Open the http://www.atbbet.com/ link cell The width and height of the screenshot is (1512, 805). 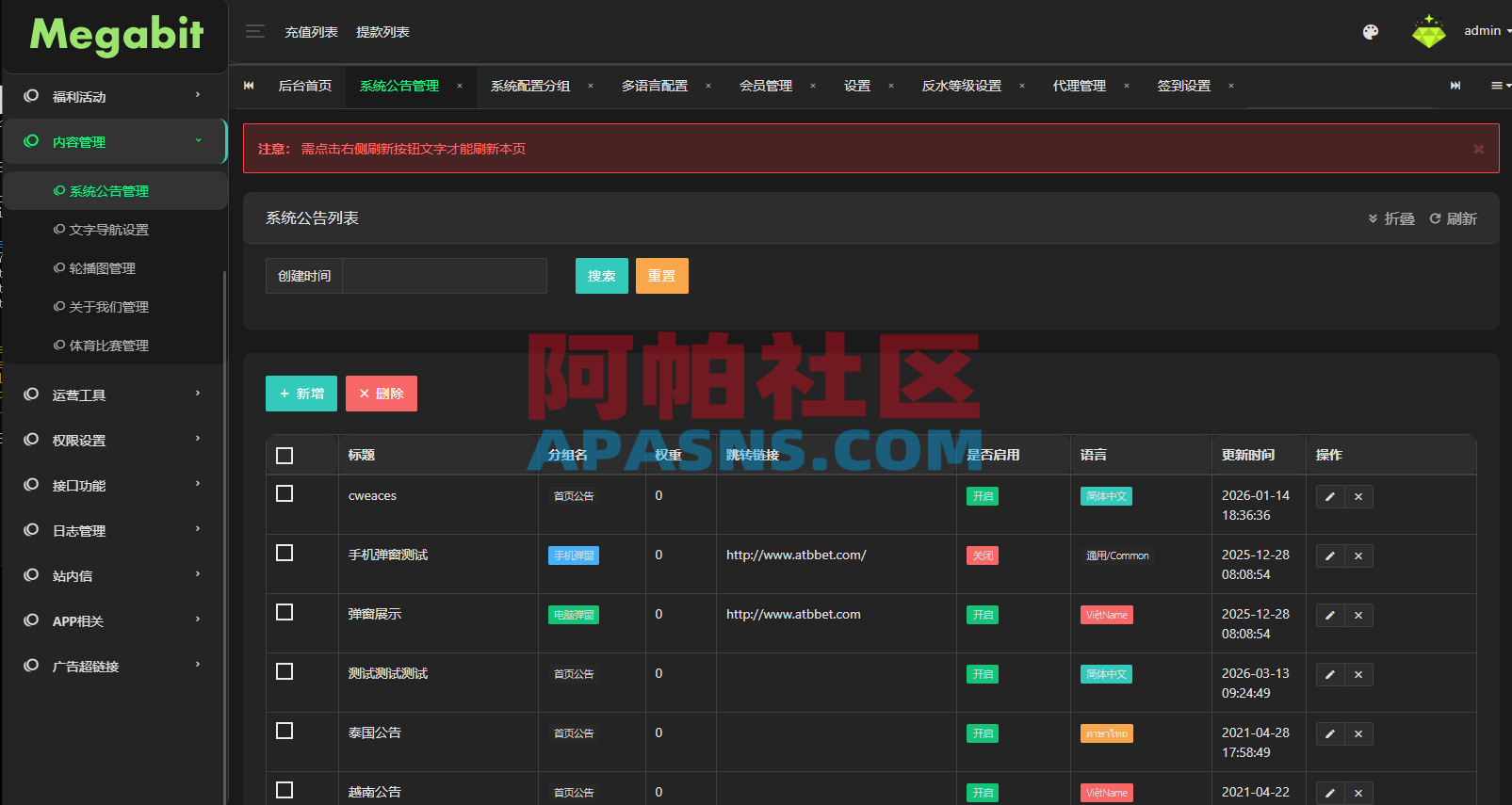pos(796,555)
